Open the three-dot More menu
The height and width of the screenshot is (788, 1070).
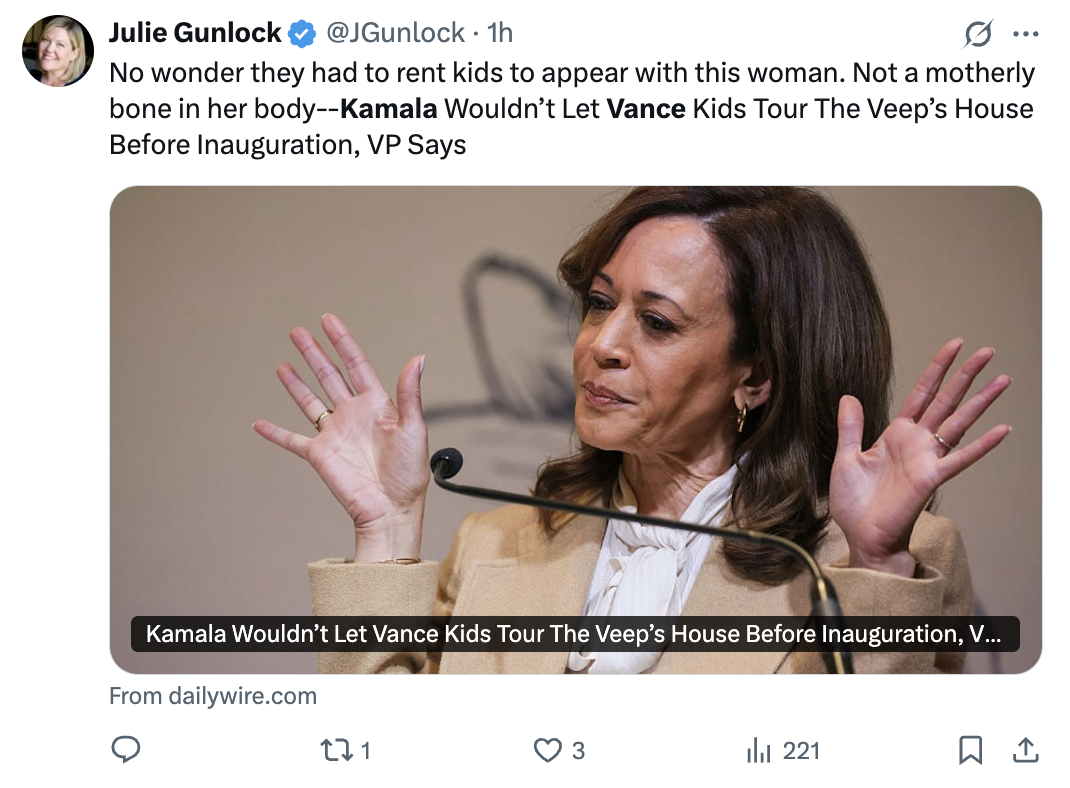pos(1026,35)
